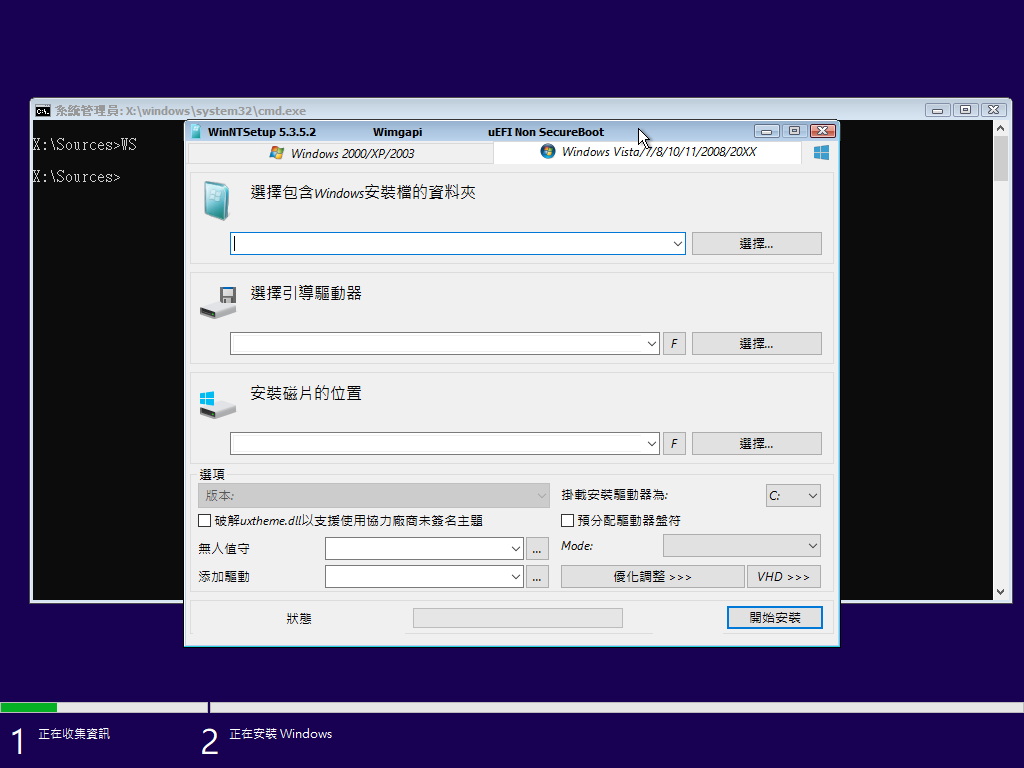This screenshot has width=1024, height=768.
Task: Click the 掛載安裝驅動器為 label
Action: click(x=615, y=495)
